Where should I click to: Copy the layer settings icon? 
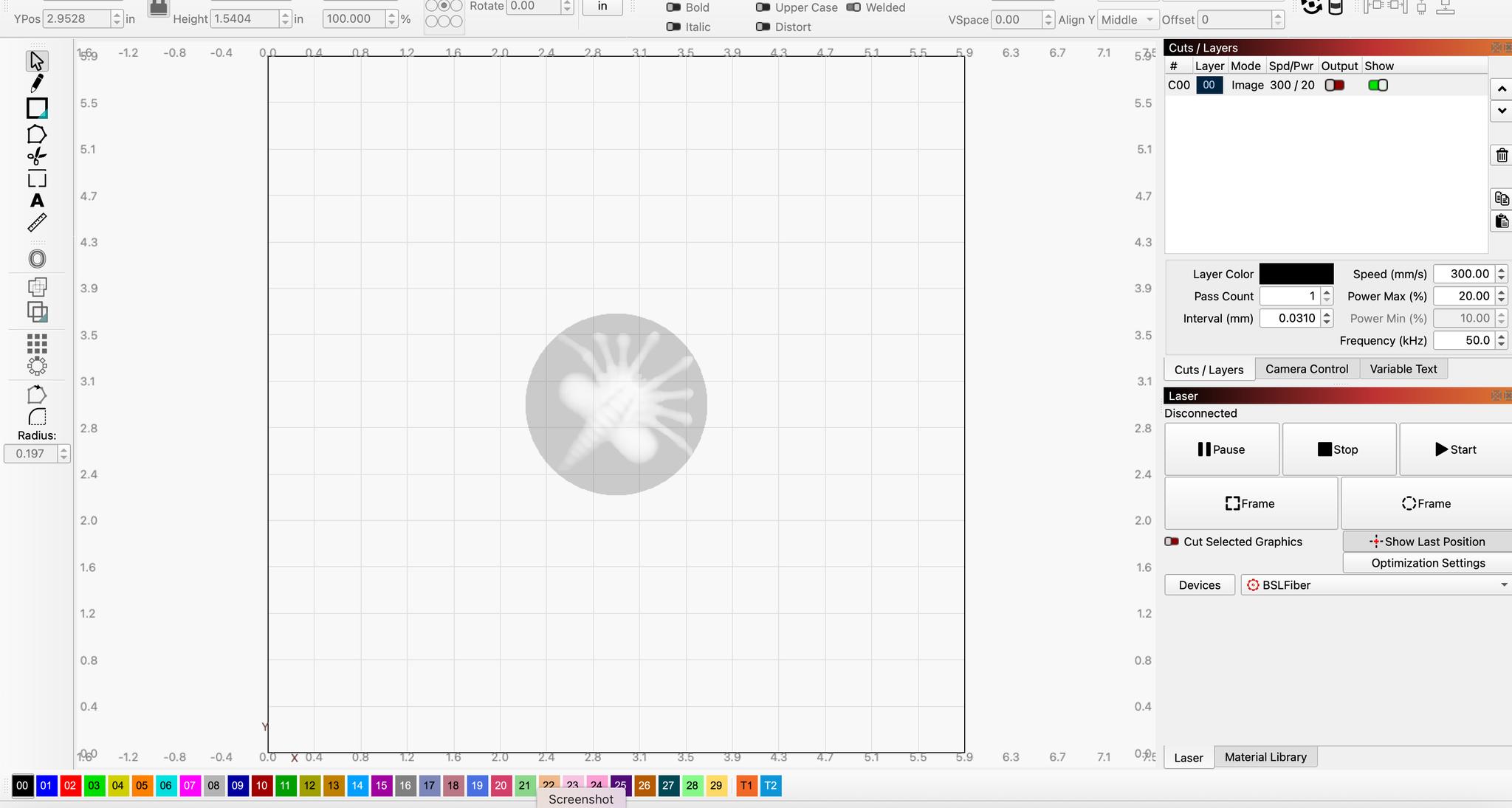click(x=1502, y=198)
